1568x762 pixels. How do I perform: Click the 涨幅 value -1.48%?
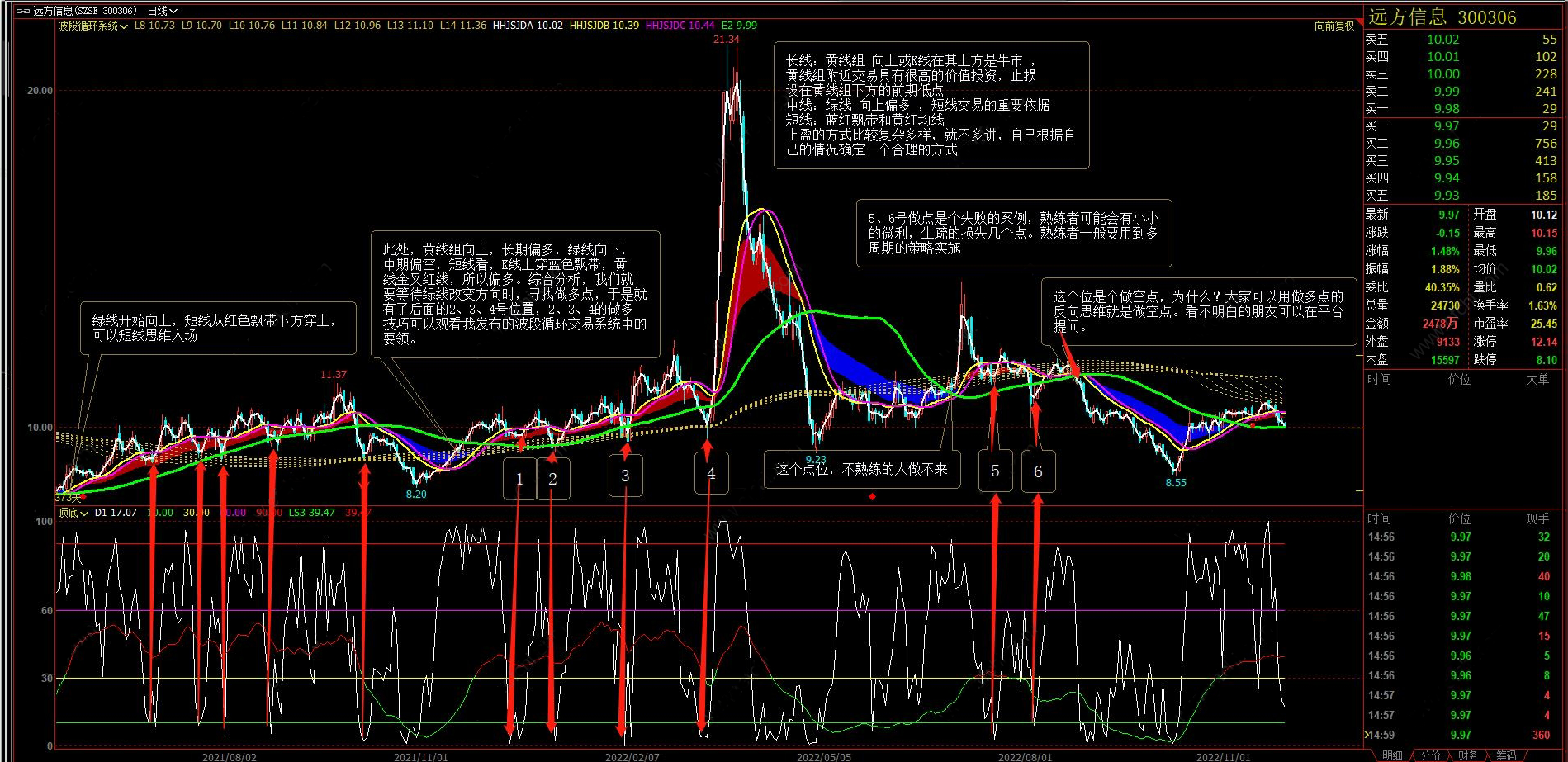click(1443, 251)
